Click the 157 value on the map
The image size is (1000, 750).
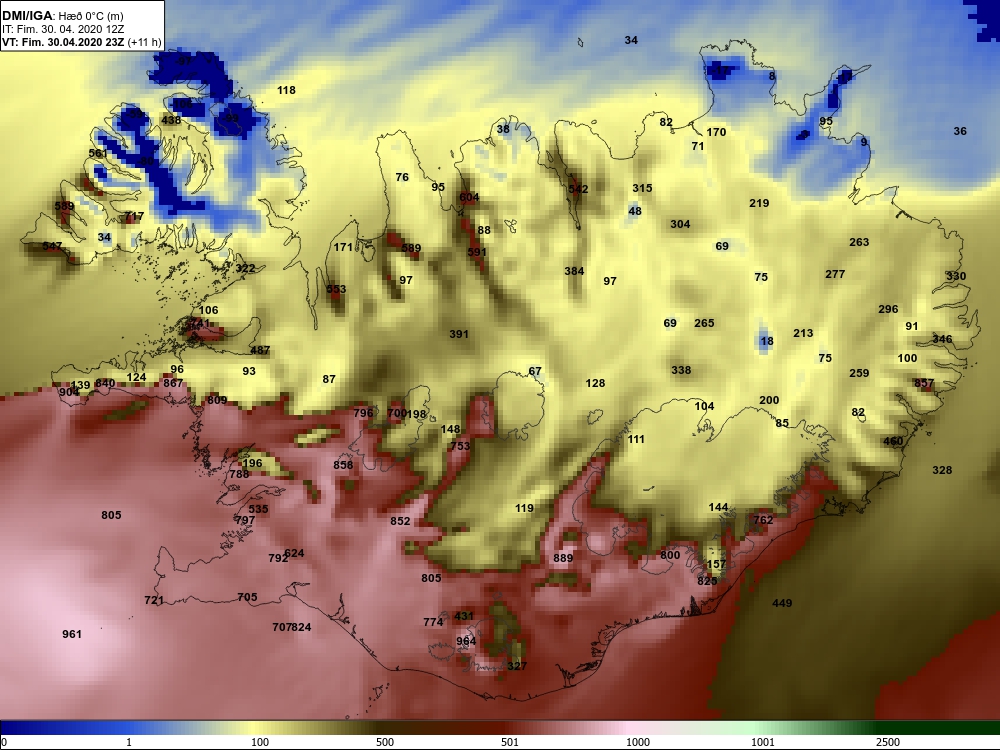(717, 564)
